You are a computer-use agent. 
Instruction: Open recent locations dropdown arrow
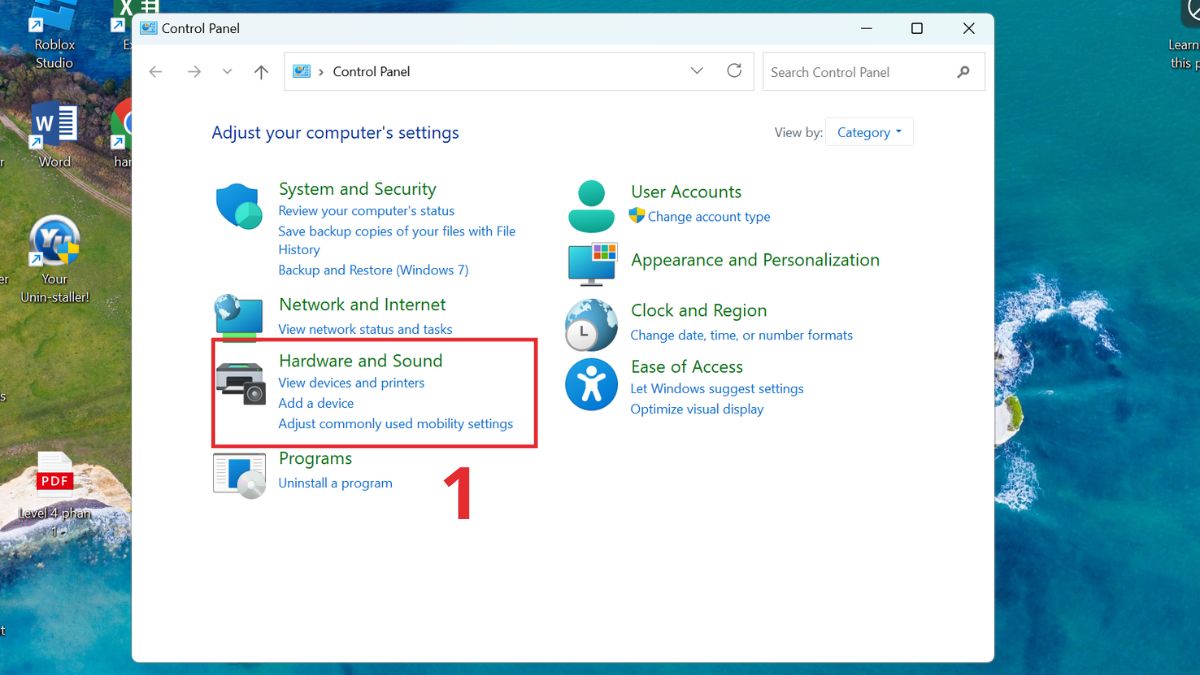coord(227,72)
